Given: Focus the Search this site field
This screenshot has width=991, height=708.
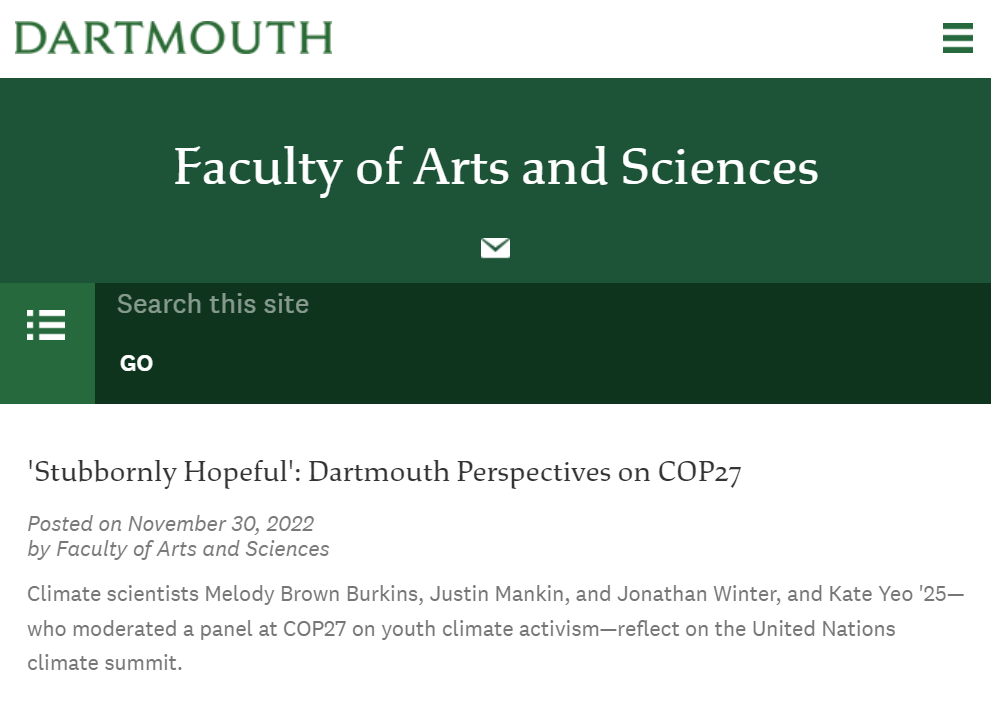Looking at the screenshot, I should [540, 304].
